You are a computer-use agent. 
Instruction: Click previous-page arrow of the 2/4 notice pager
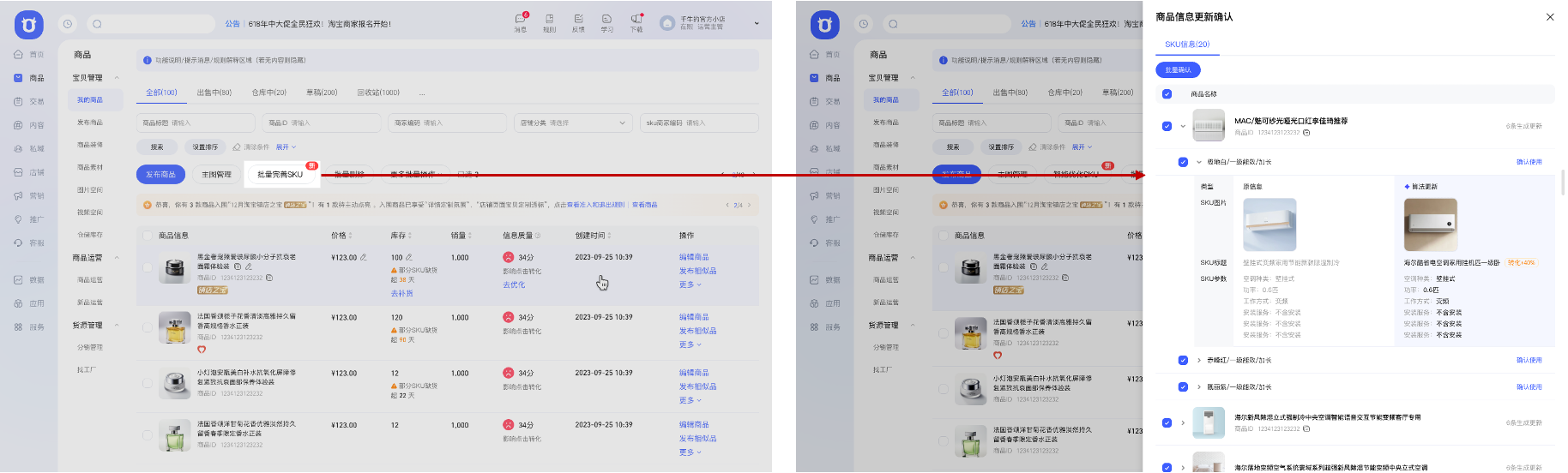(x=727, y=205)
